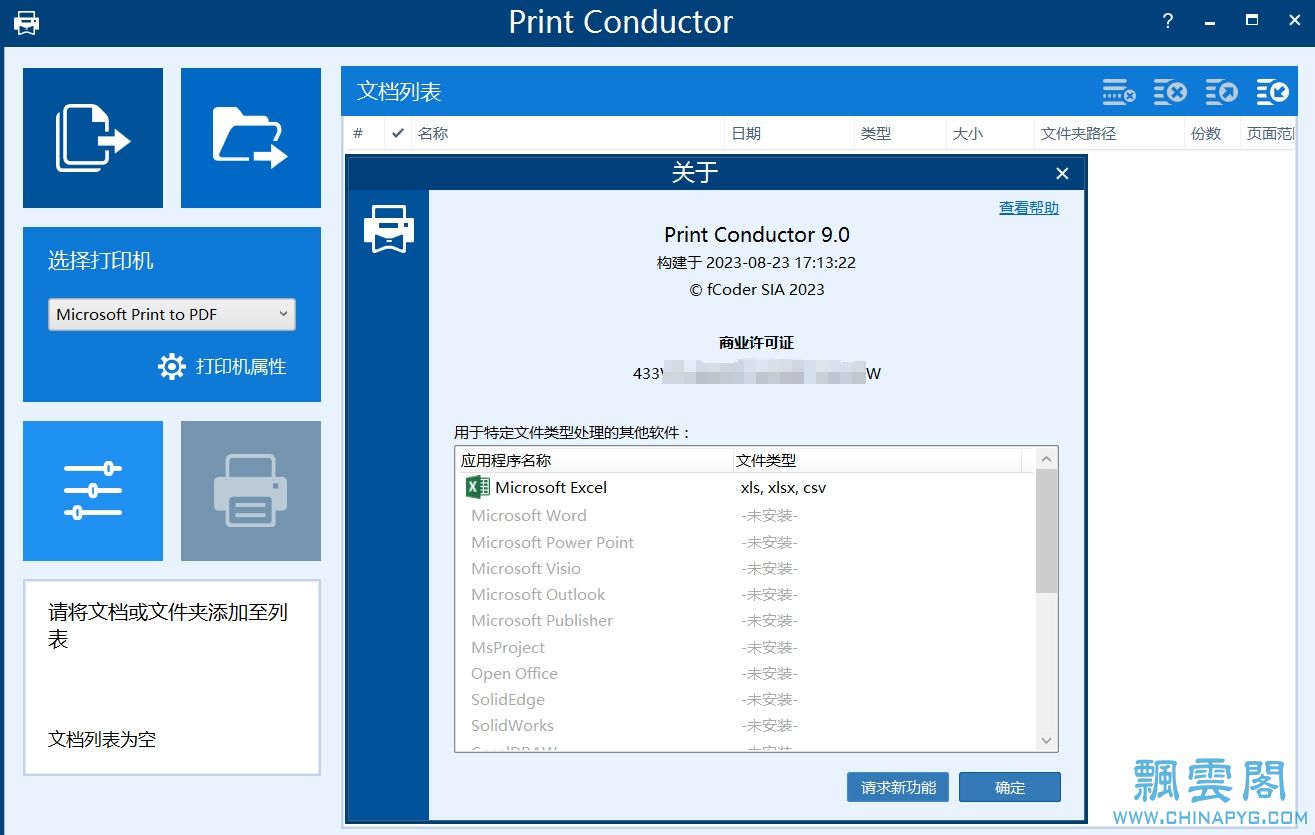1315x835 pixels.
Task: Select the Microsoft Outlook row
Action: 745,594
